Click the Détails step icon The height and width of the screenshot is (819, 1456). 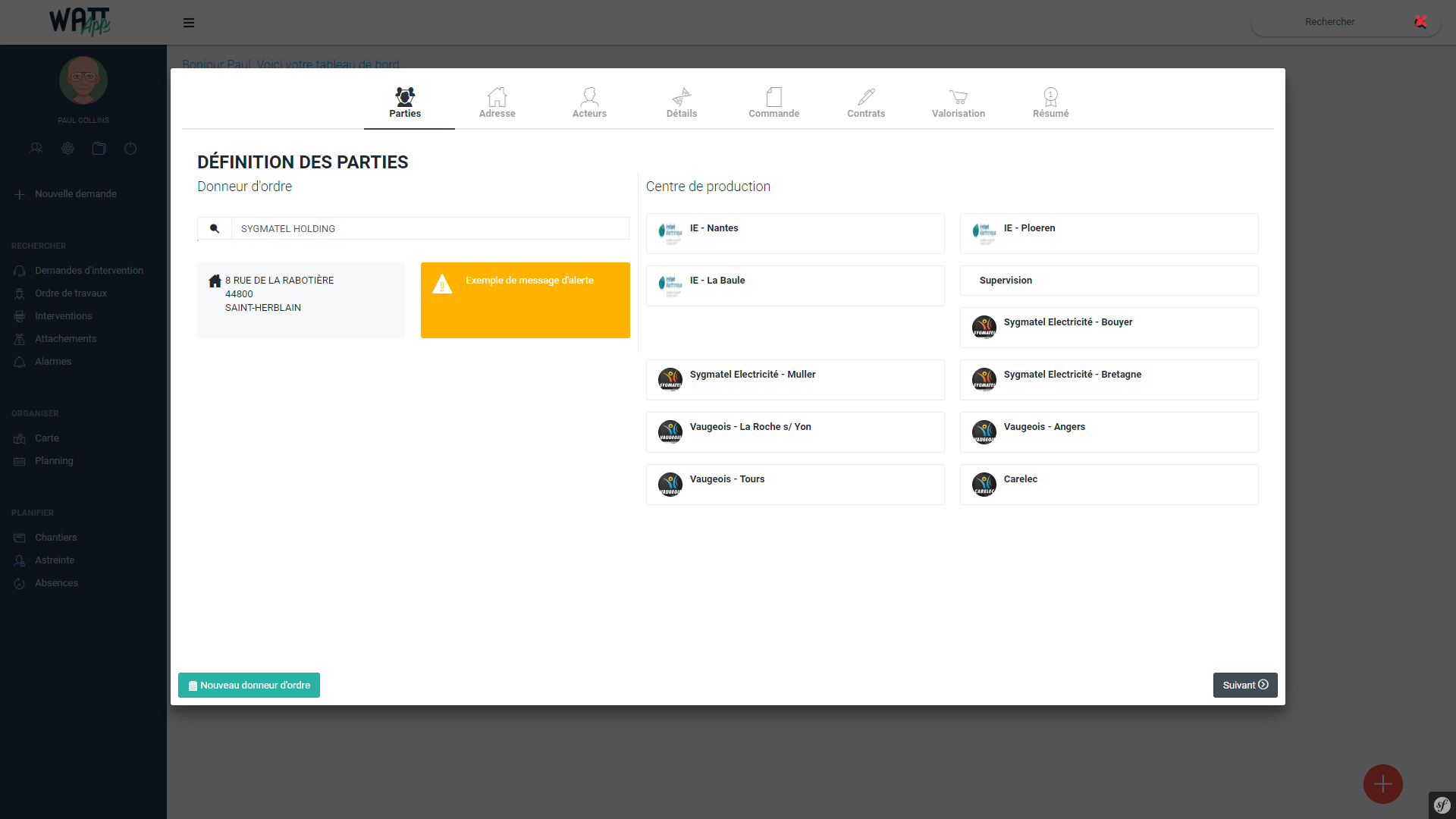[x=681, y=97]
